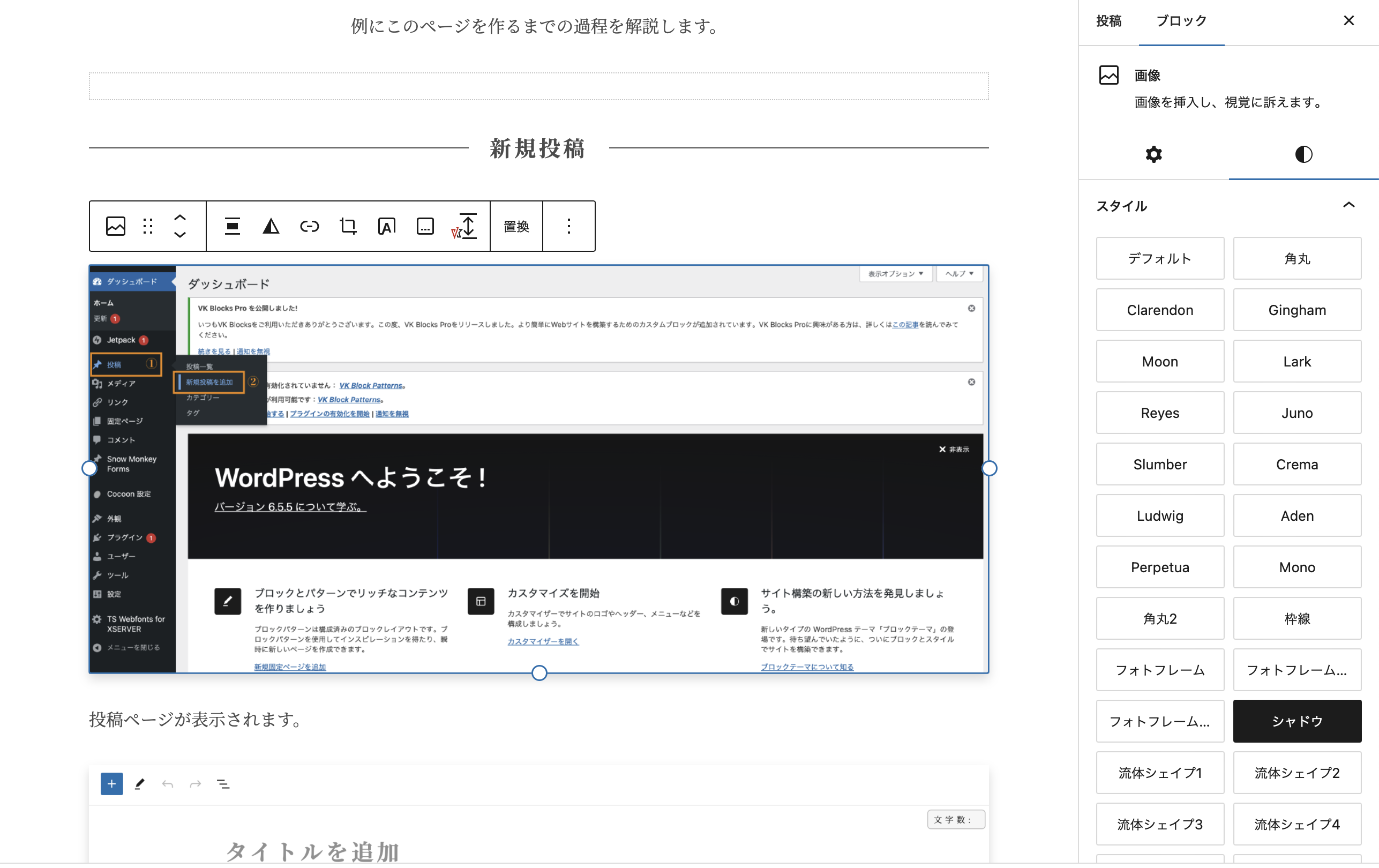The width and height of the screenshot is (1379, 868).
Task: Apply duotone filter triangle icon
Action: coord(271,226)
